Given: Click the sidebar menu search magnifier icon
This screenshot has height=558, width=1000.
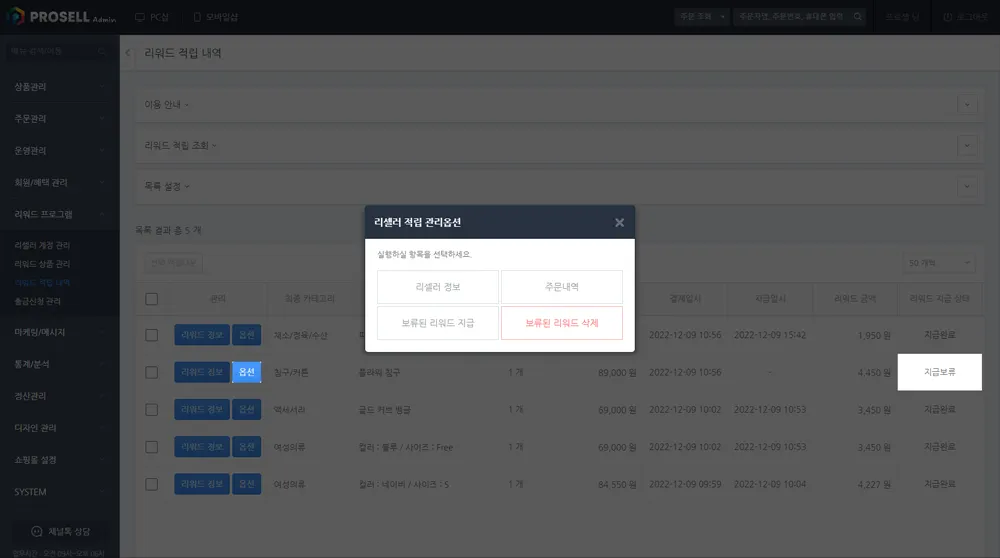Looking at the screenshot, I should (101, 51).
